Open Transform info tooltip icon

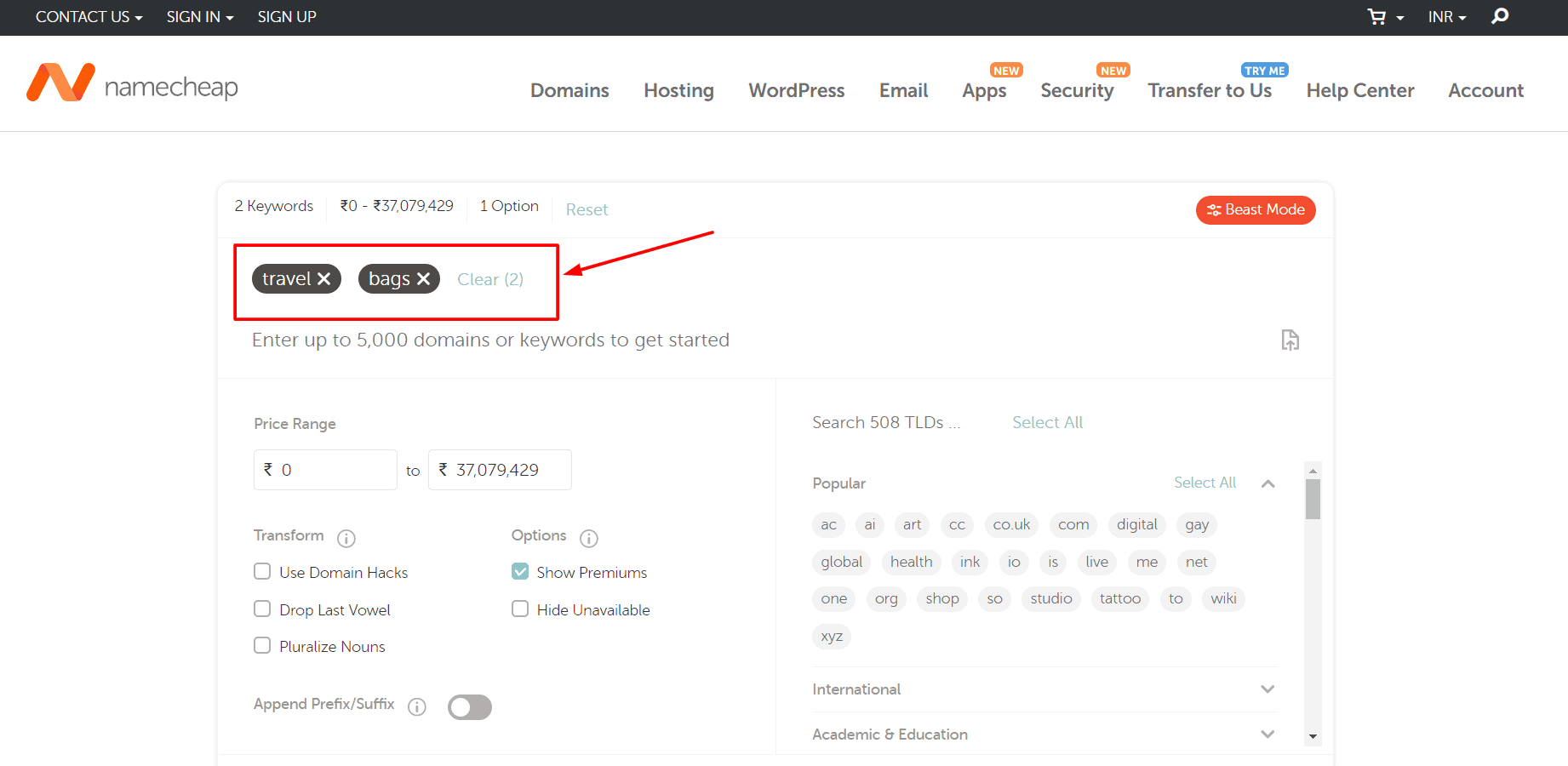coord(346,538)
